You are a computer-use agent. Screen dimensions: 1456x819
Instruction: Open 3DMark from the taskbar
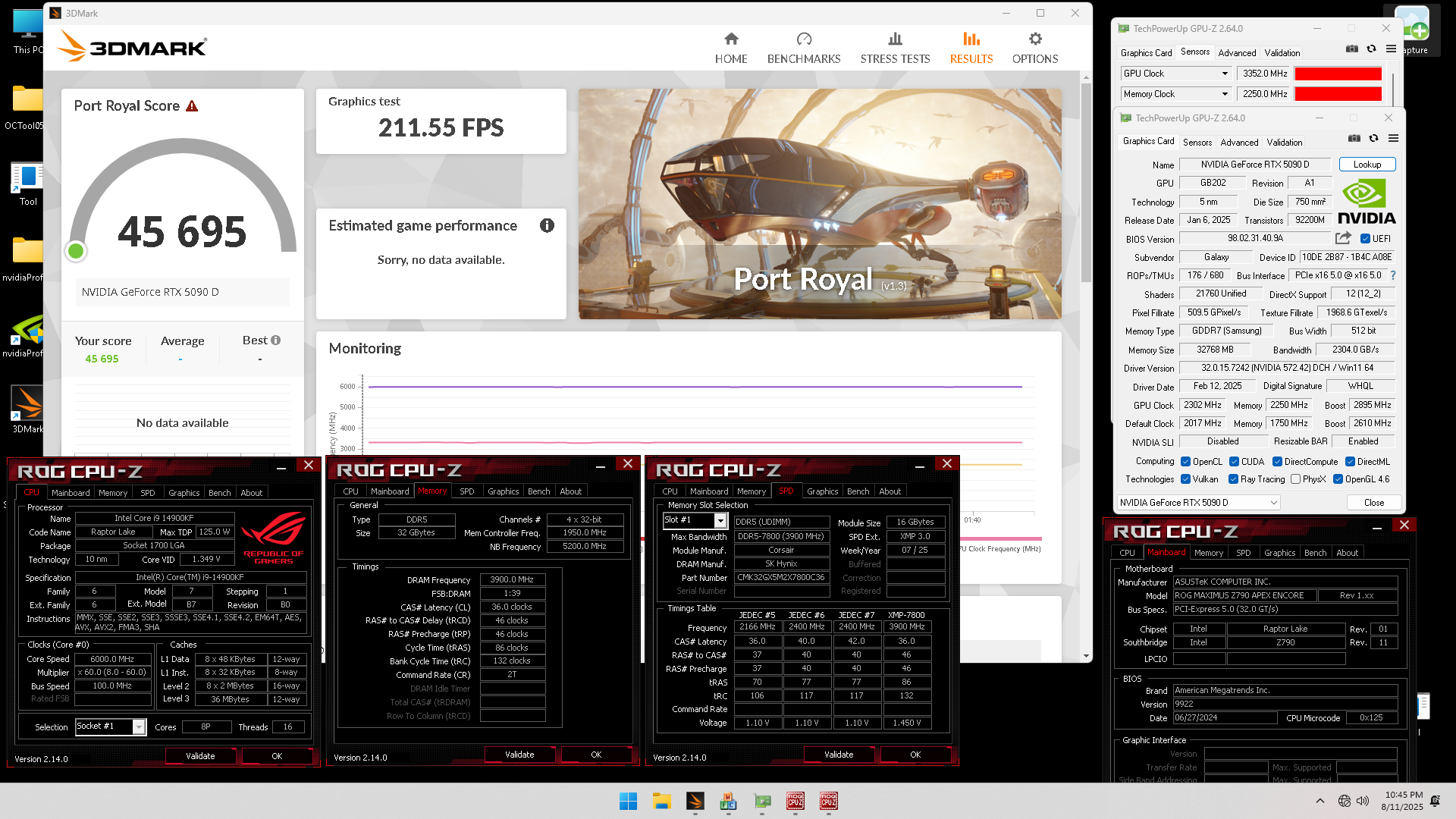pyautogui.click(x=695, y=801)
